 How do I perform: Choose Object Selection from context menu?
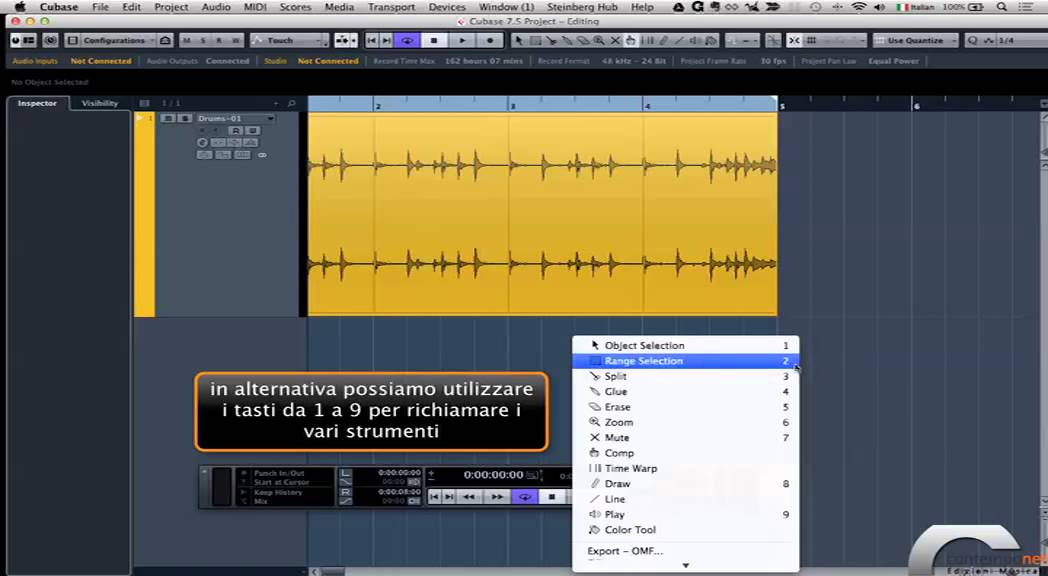(686, 345)
